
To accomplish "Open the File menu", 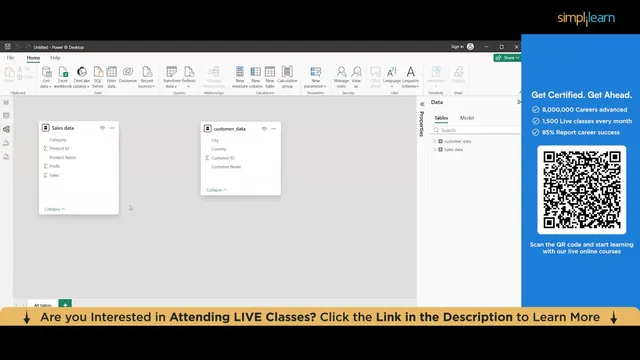I will (10, 58).
